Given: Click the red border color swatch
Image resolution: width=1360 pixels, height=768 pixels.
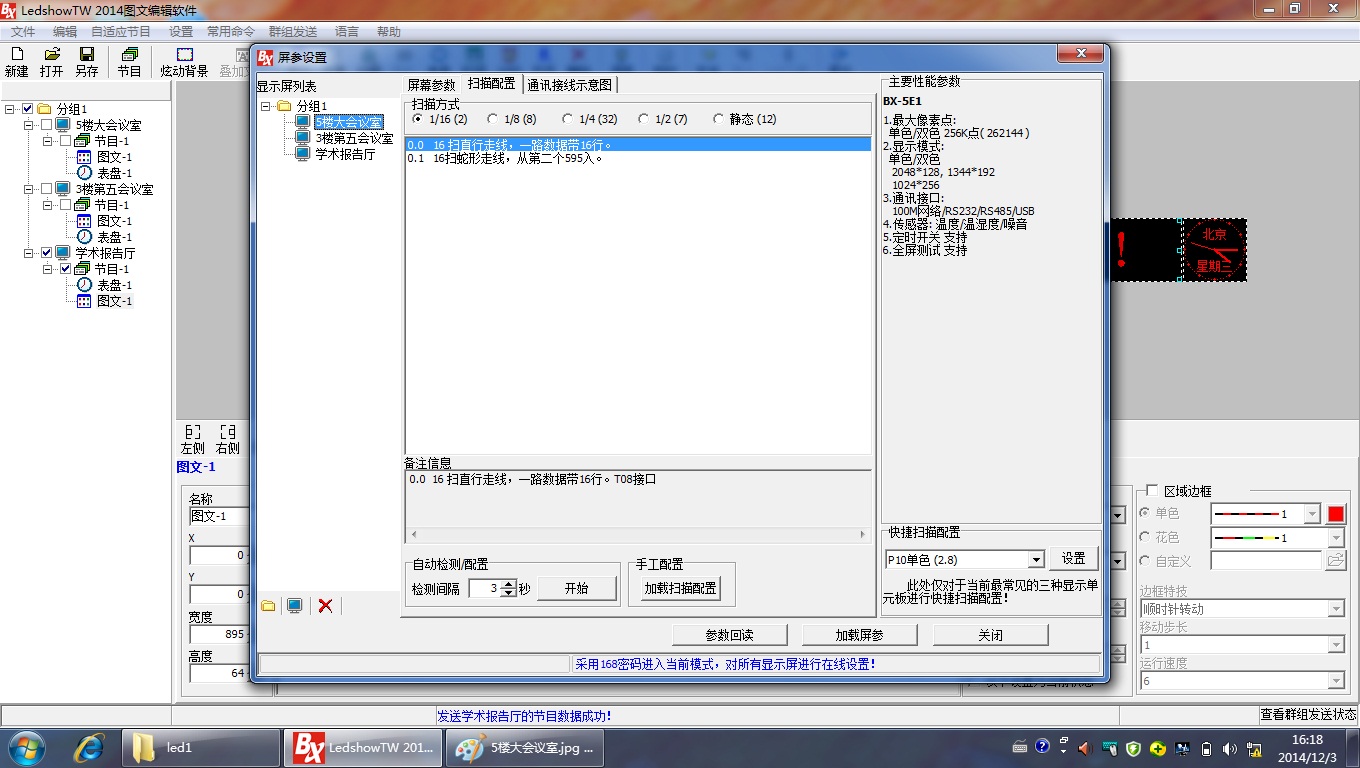Looking at the screenshot, I should pyautogui.click(x=1336, y=514).
